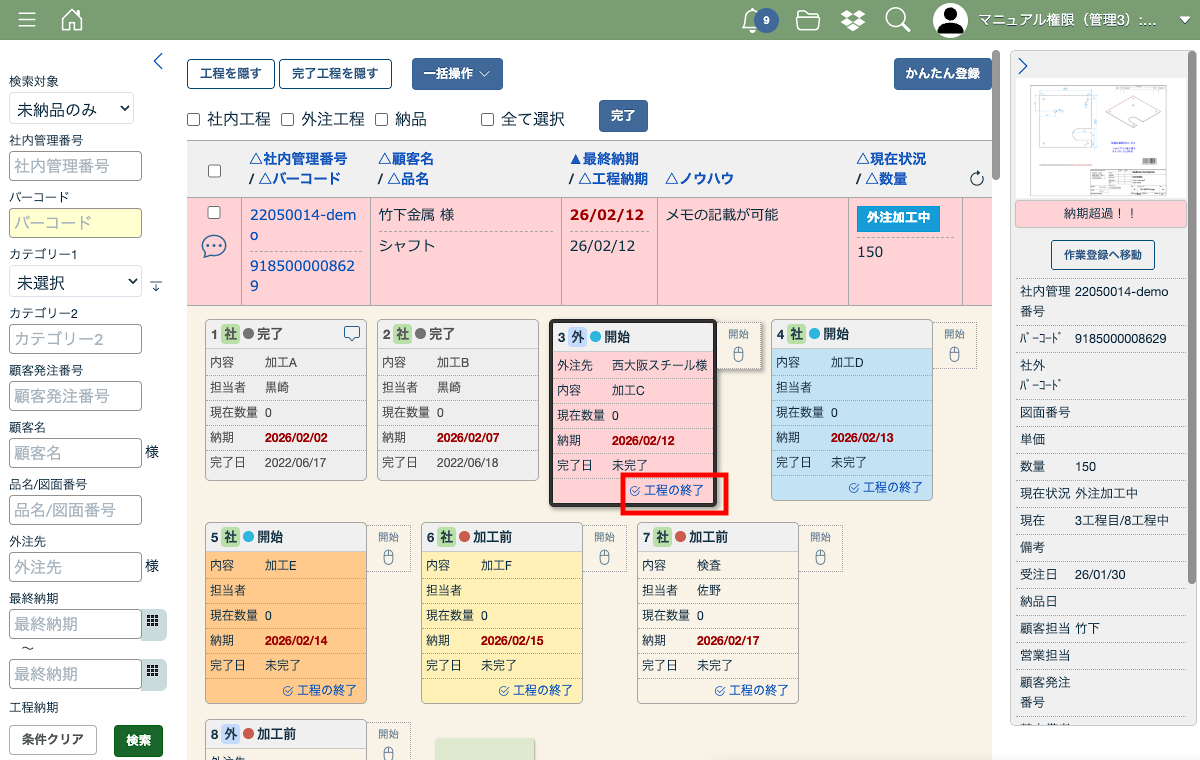Sort by 社内管理番号 column header
The image size is (1200, 760).
pos(298,159)
